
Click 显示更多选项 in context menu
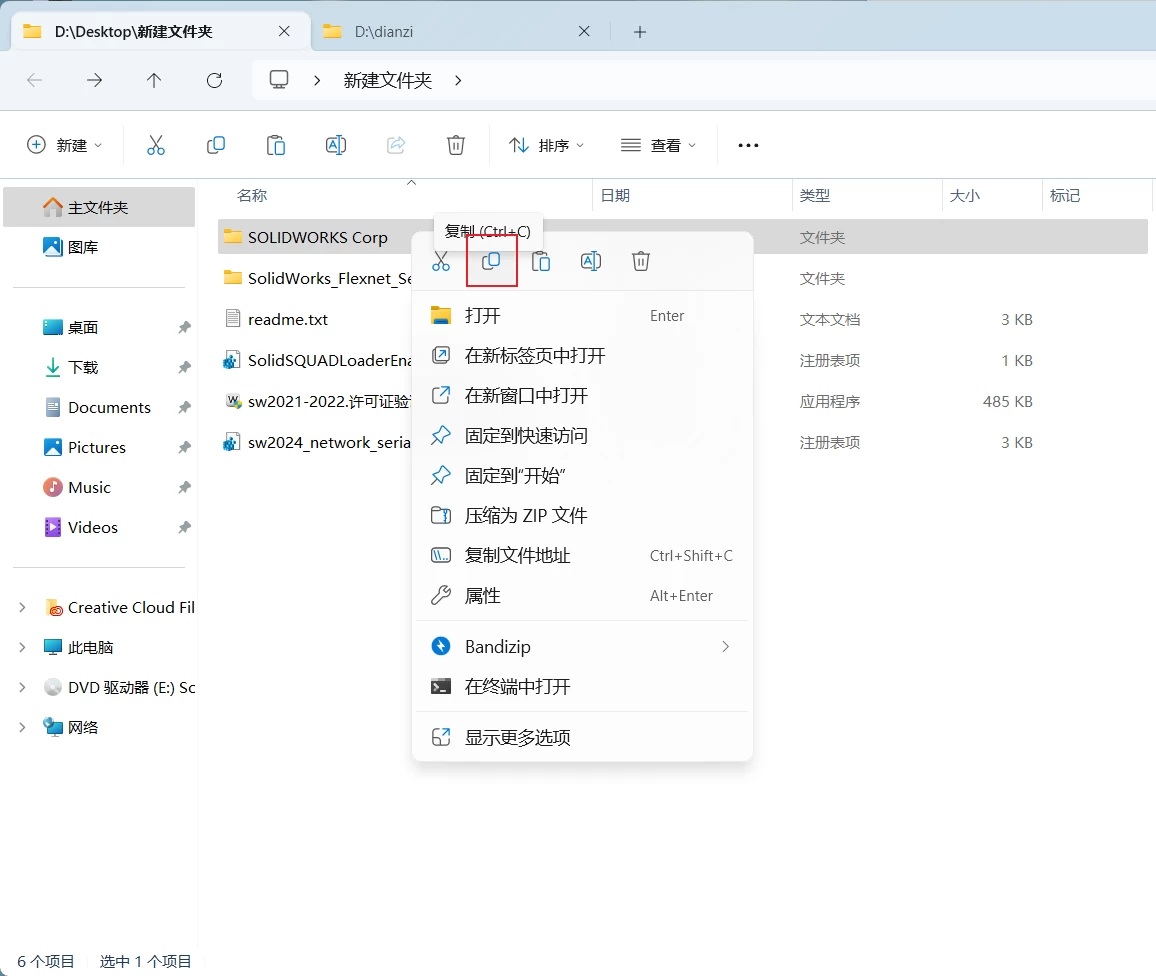(518, 738)
